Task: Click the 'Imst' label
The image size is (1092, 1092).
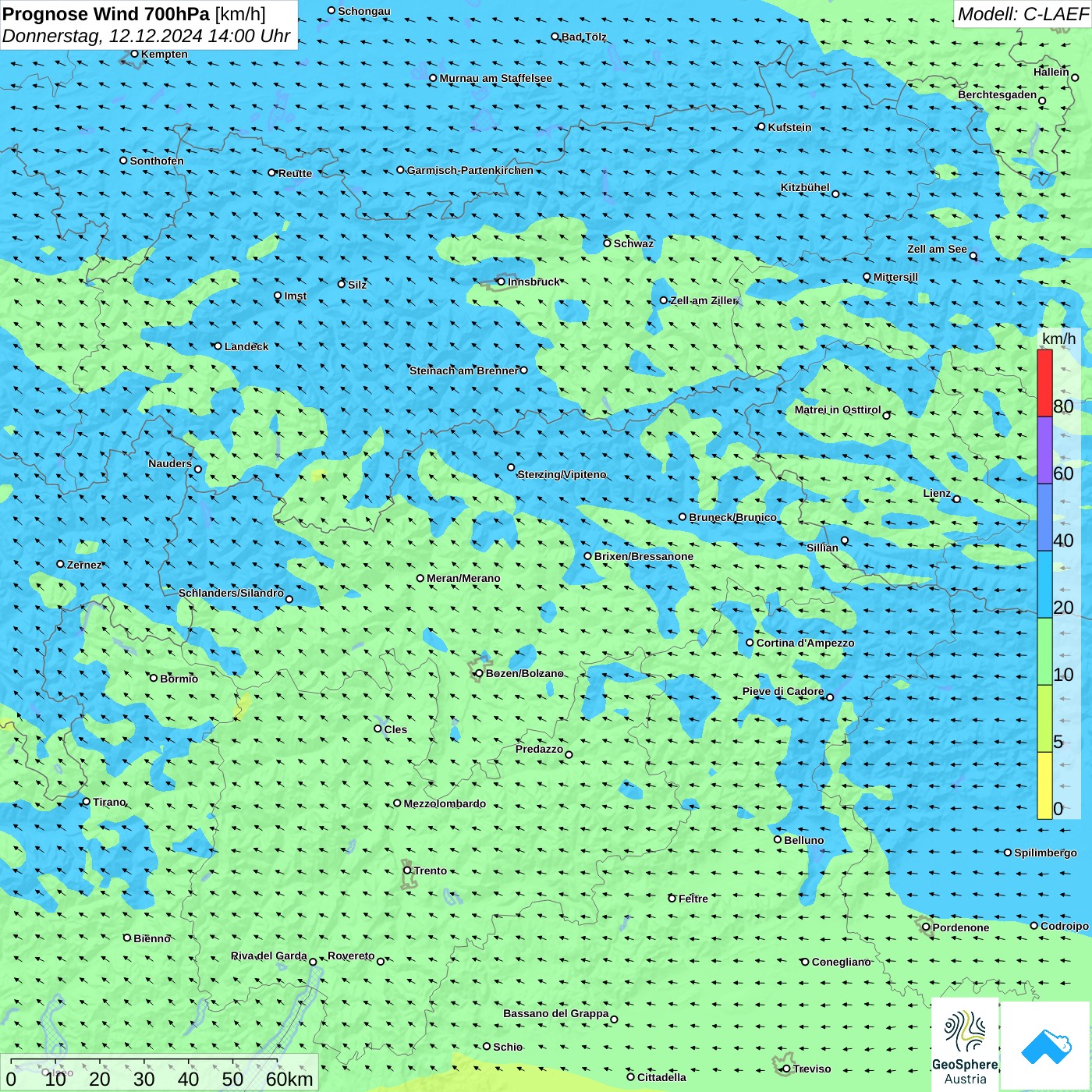Action: tap(295, 296)
